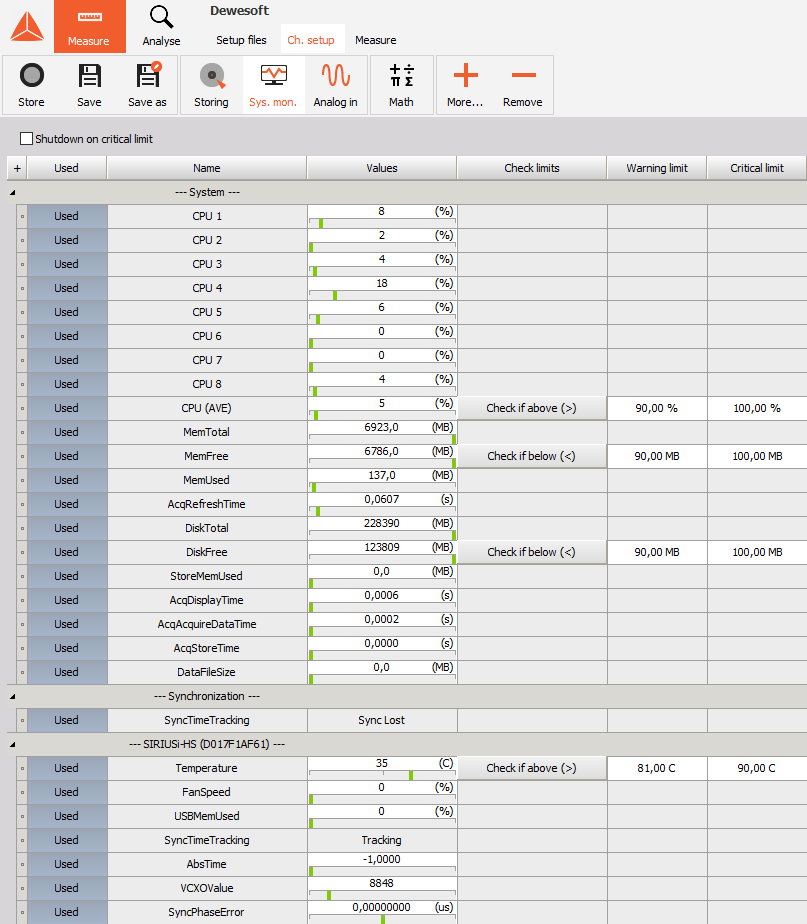The width and height of the screenshot is (807, 924).
Task: Click row marker for MemTotal
Action: [x=22, y=433]
